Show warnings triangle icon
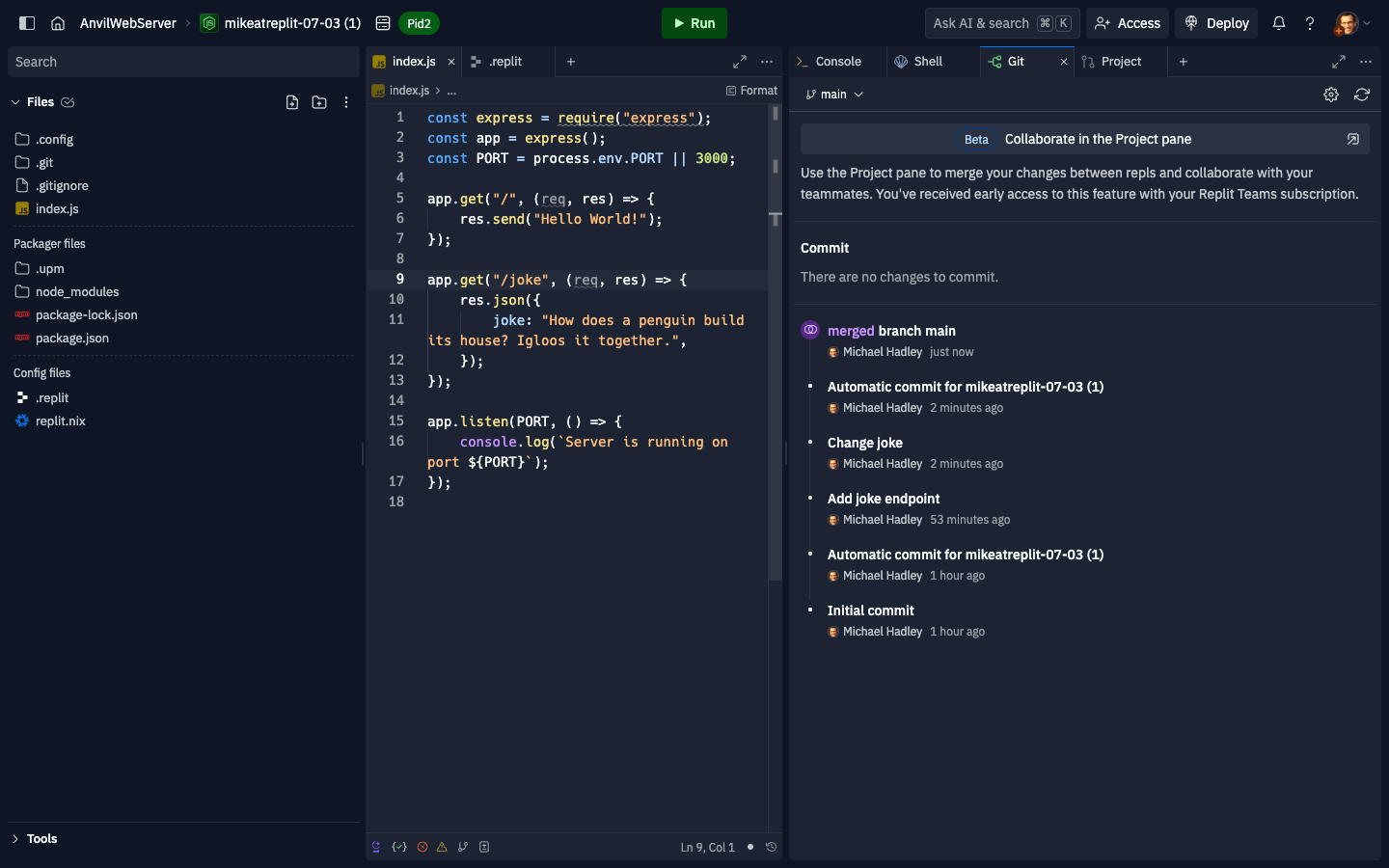The image size is (1389, 868). [x=442, y=848]
